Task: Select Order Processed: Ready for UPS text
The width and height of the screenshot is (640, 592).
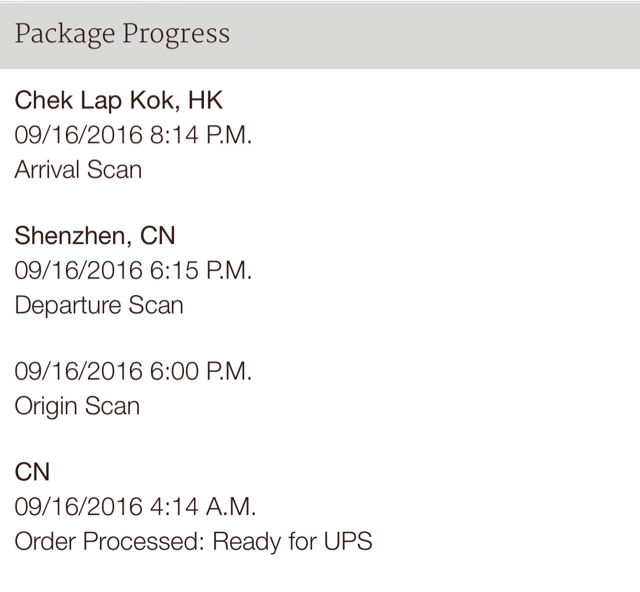Action: point(193,541)
